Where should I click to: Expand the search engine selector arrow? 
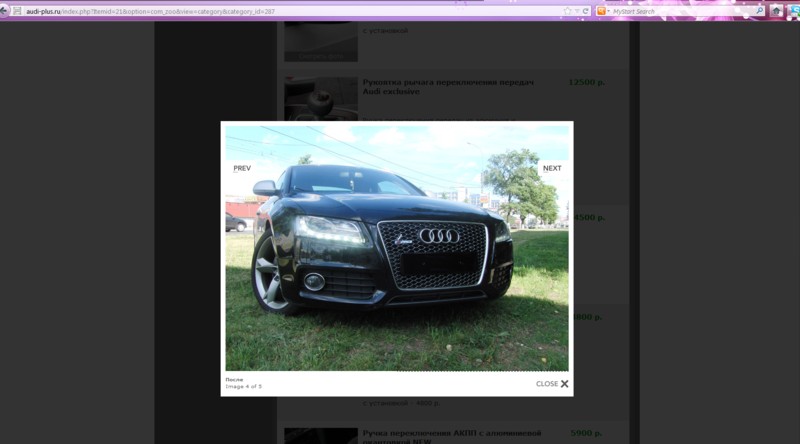pos(610,11)
